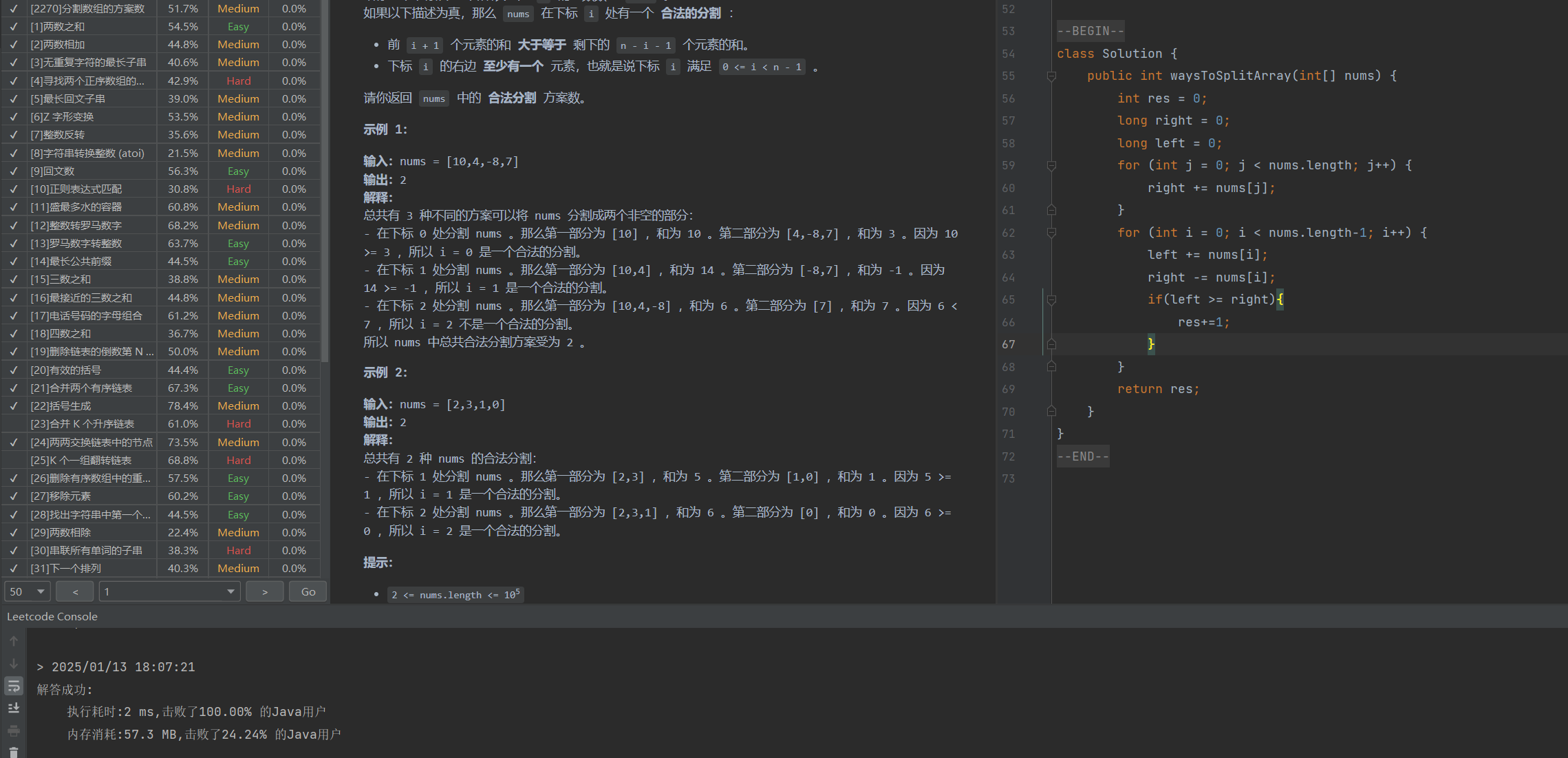Go to previous page of problem list
1568x758 pixels.
point(75,591)
